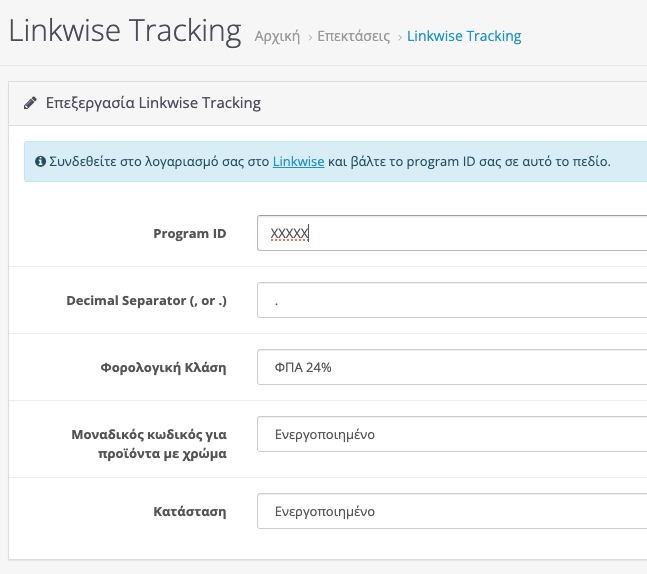
Task: Click the Linkwise Tracking page heading
Action: (x=125, y=31)
